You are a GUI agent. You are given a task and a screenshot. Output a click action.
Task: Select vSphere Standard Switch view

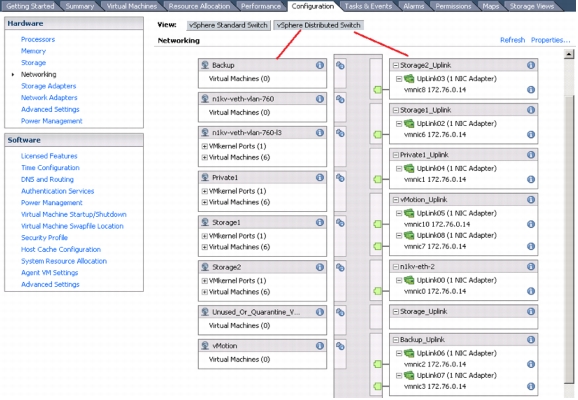[x=228, y=25]
